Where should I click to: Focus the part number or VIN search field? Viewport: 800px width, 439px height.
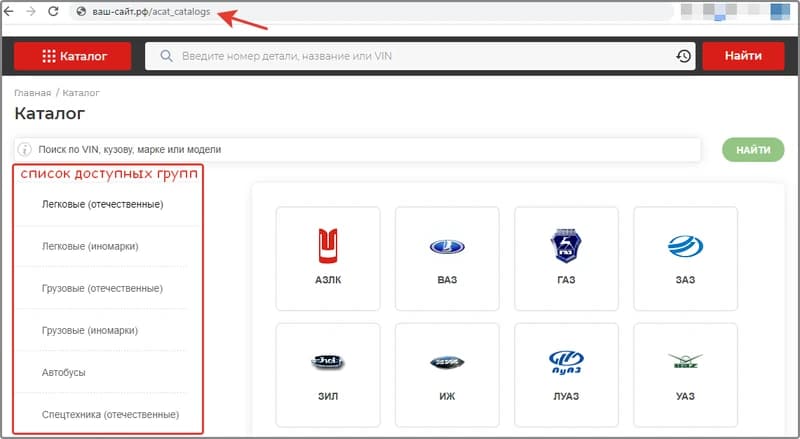(x=420, y=56)
